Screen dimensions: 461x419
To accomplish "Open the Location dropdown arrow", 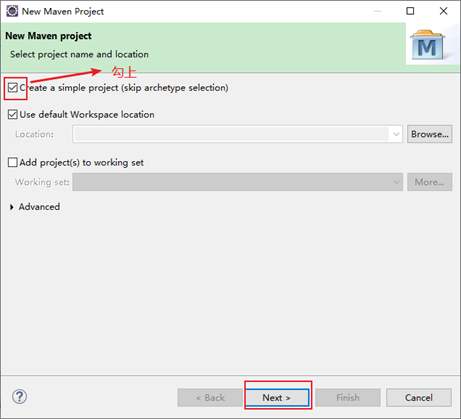I will pos(396,134).
